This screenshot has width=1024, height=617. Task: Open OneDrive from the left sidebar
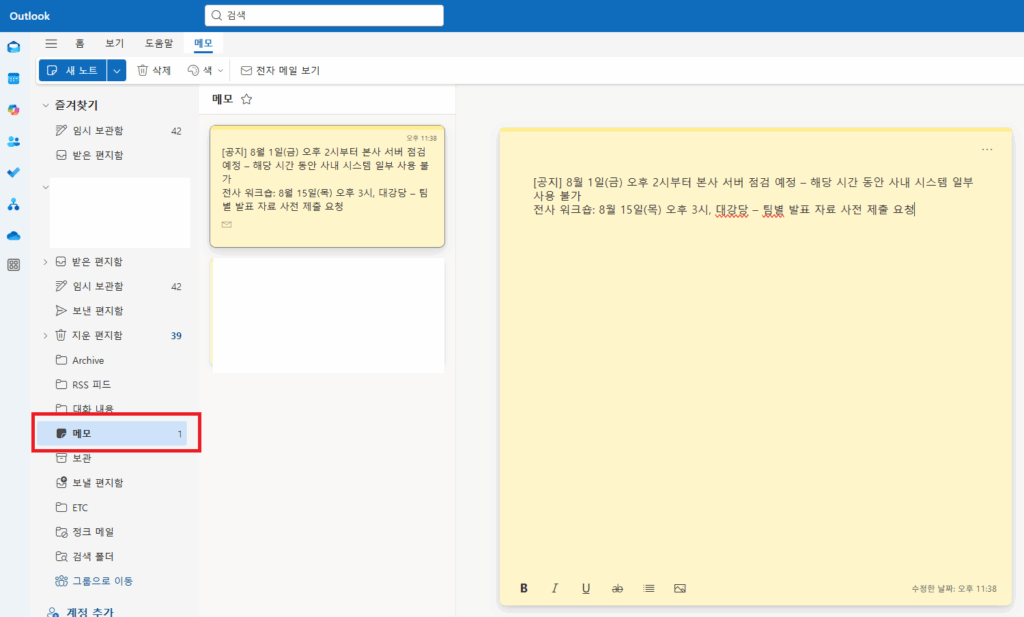tap(13, 235)
